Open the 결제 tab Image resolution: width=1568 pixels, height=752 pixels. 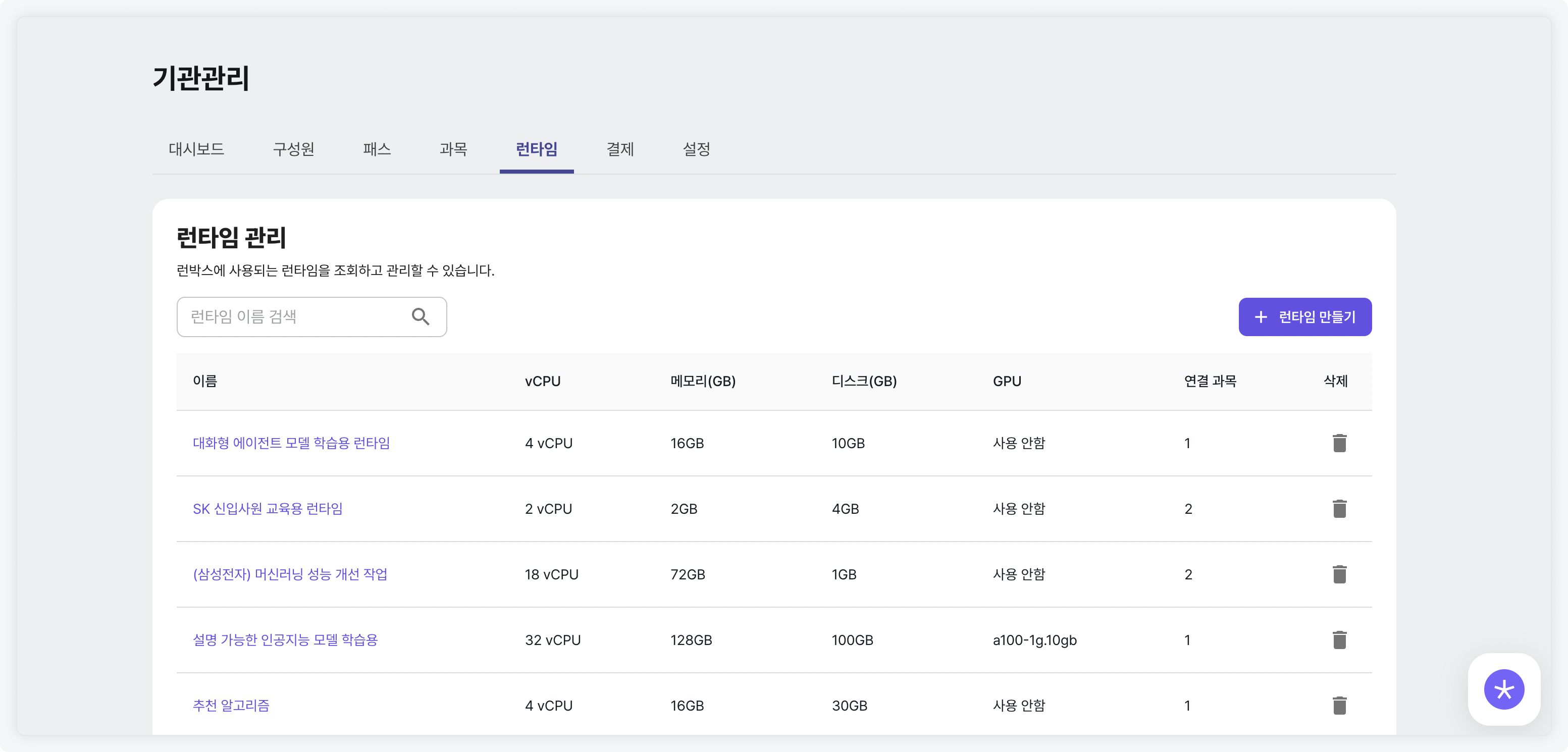(x=620, y=149)
